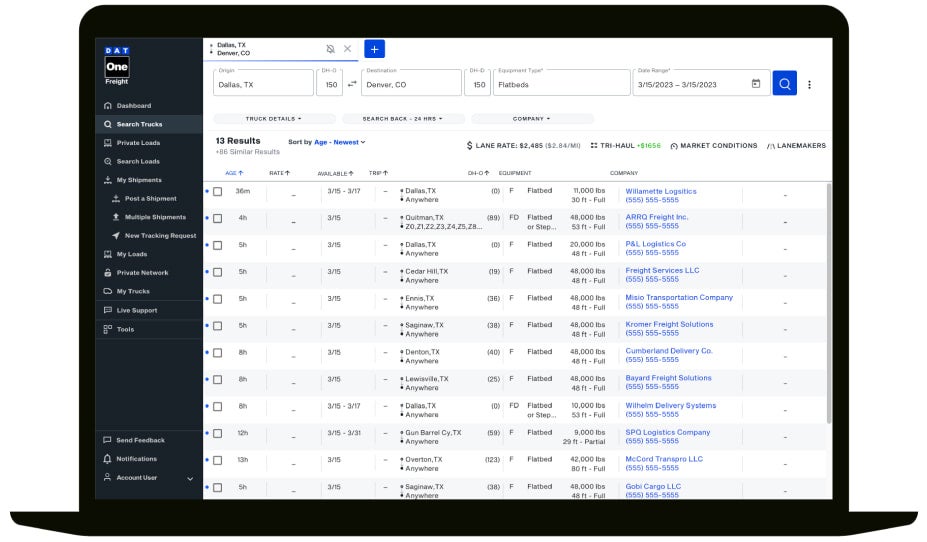
Task: Check the Willamette Logistics row checkbox
Action: click(218, 192)
